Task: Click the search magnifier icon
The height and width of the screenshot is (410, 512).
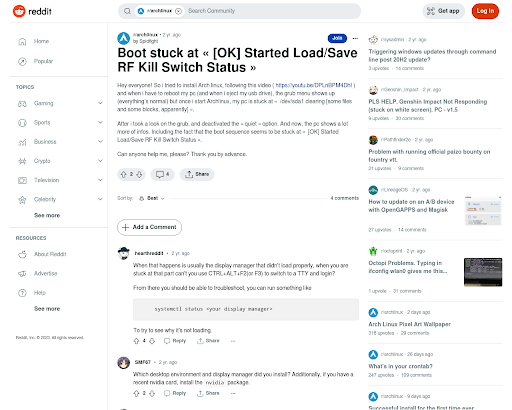Action: click(x=127, y=11)
